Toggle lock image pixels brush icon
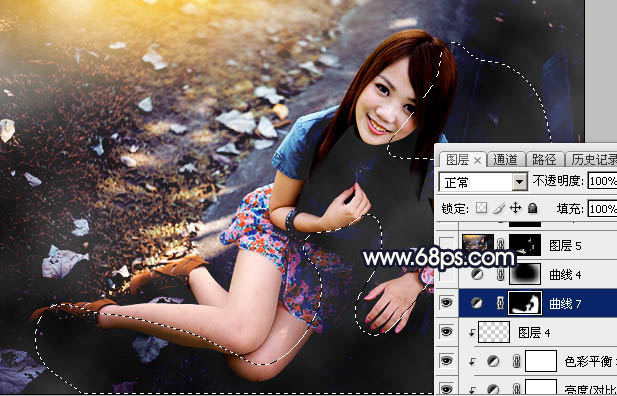The width and height of the screenshot is (617, 396). [499, 208]
